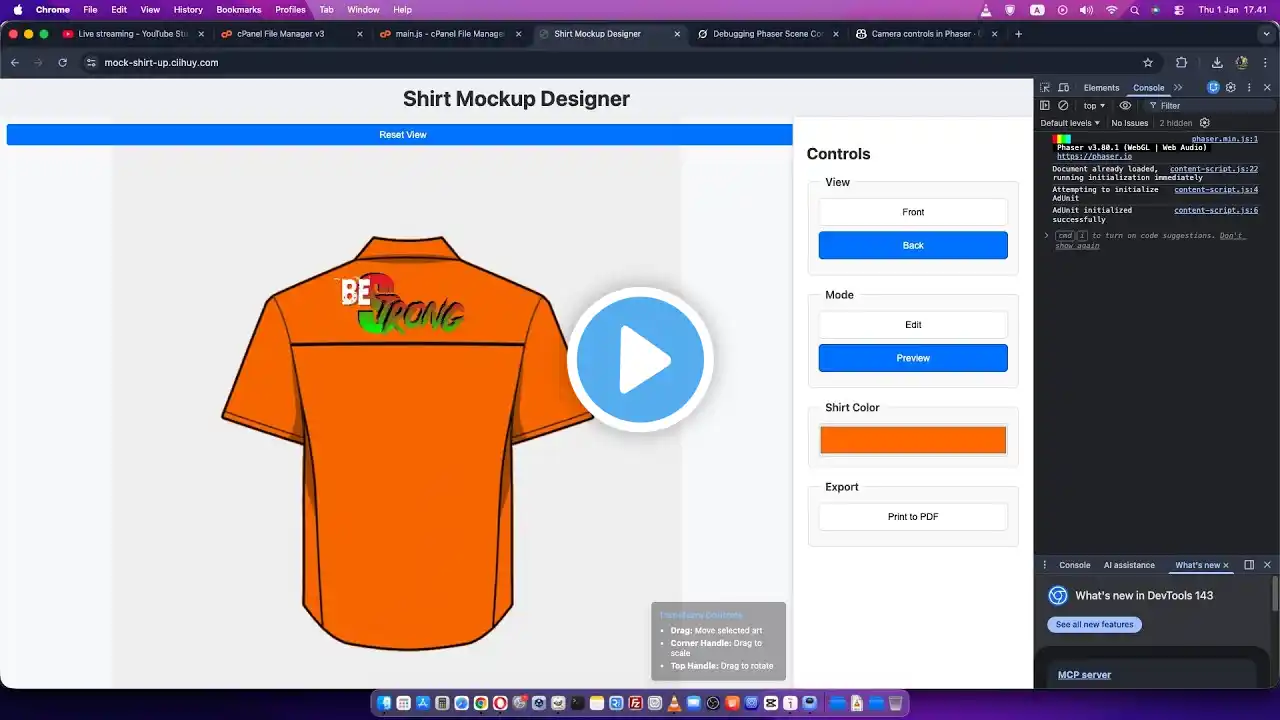Open Finder from the Dock

[385, 703]
